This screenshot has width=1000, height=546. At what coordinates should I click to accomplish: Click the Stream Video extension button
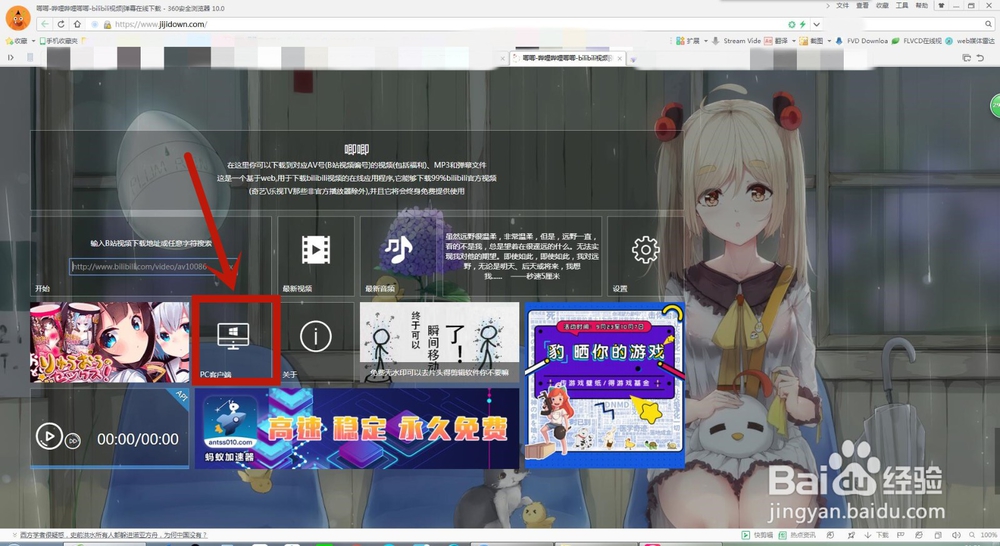coord(737,41)
